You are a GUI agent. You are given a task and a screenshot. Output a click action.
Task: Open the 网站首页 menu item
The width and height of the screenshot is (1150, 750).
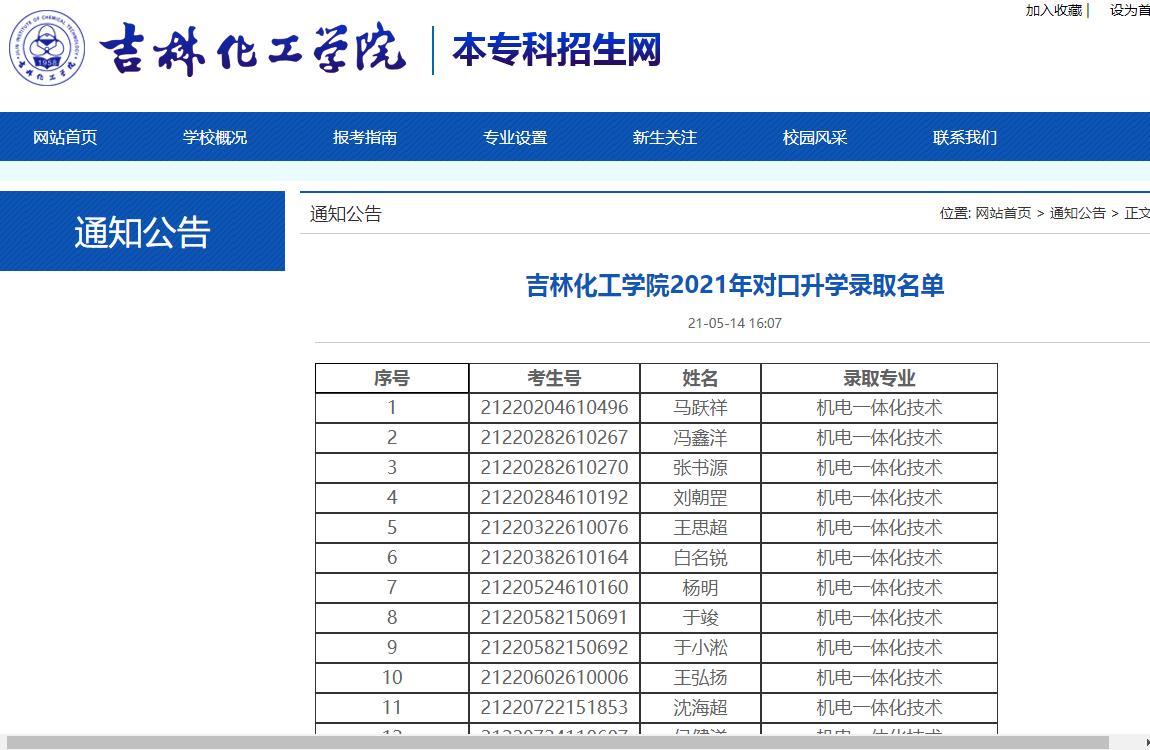tap(65, 137)
